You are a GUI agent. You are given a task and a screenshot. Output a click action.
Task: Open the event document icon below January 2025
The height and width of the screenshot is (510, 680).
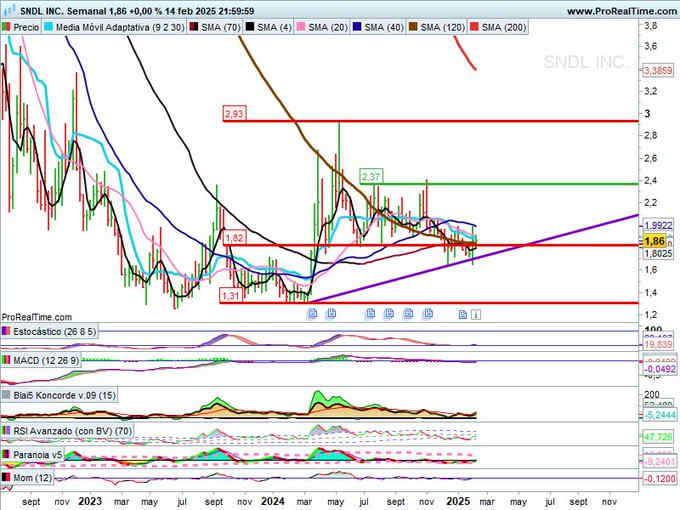(x=463, y=314)
